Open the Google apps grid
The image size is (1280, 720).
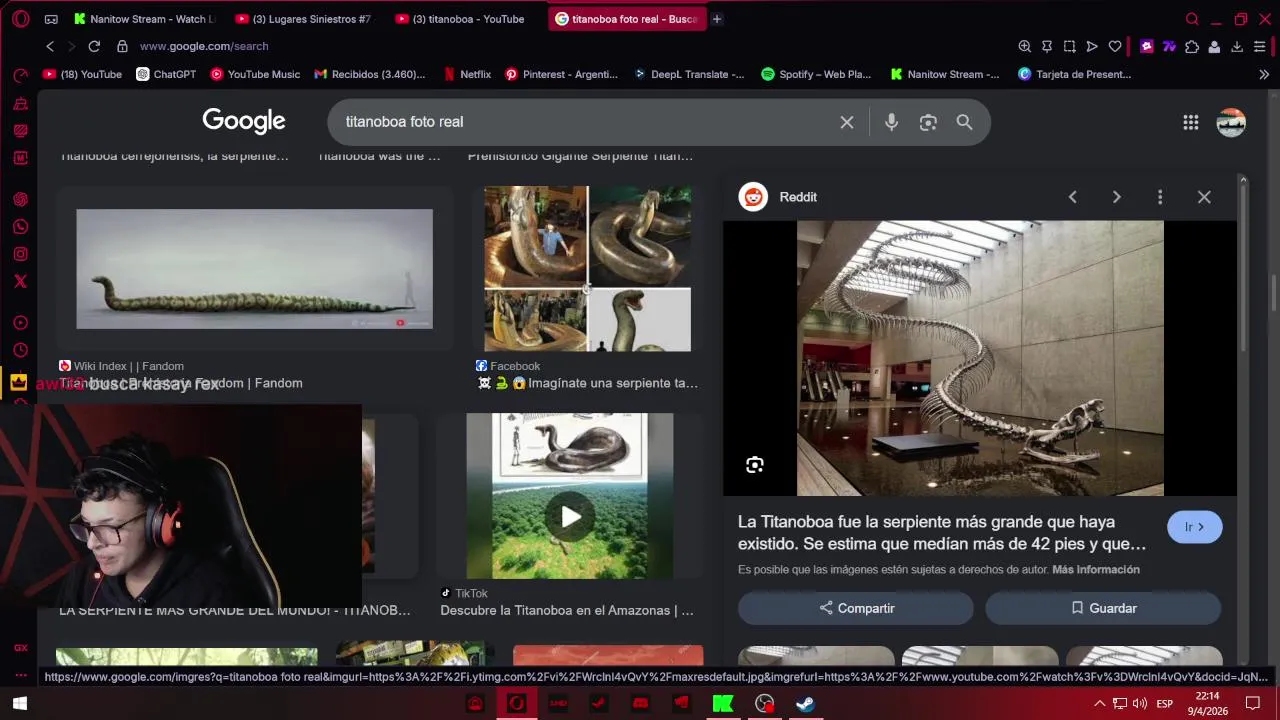(1190, 122)
